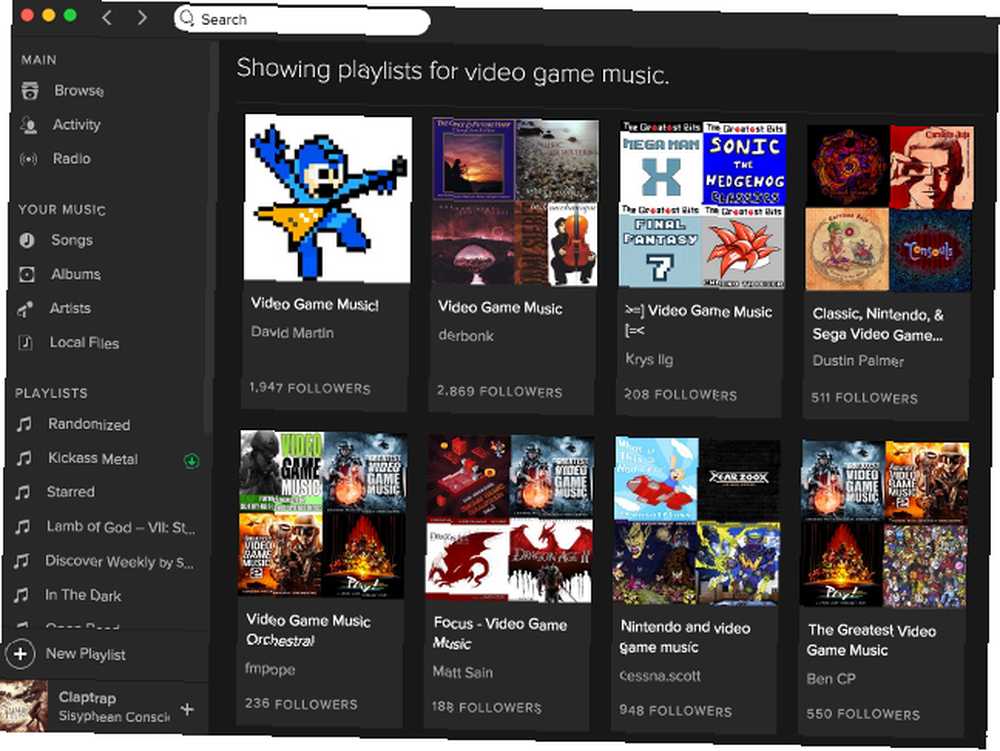Open Krys Ilg's profile
The width and height of the screenshot is (1000, 751).
point(649,360)
